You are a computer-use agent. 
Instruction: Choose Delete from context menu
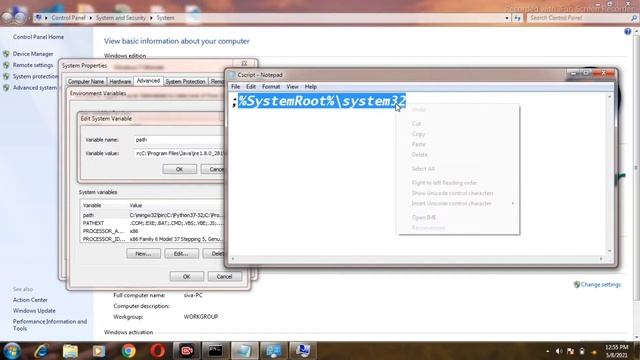458,155
